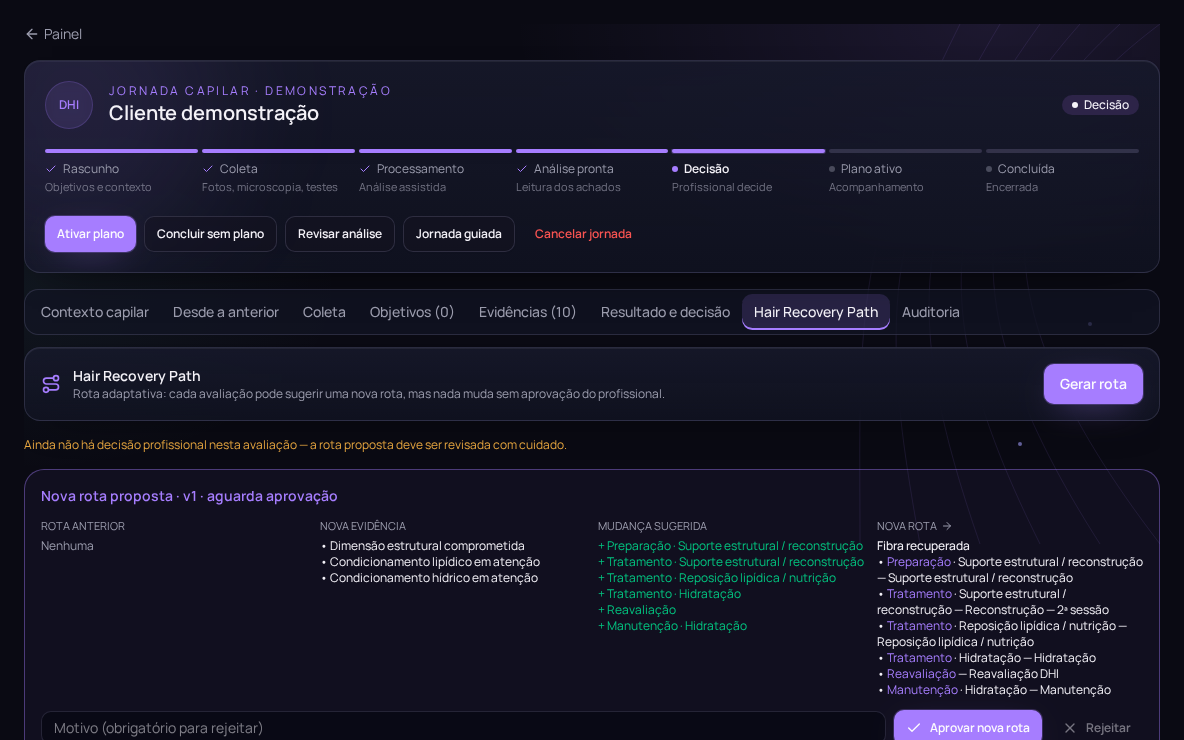Open the Coleta tab
Viewport: 1184px width, 740px height.
324,312
